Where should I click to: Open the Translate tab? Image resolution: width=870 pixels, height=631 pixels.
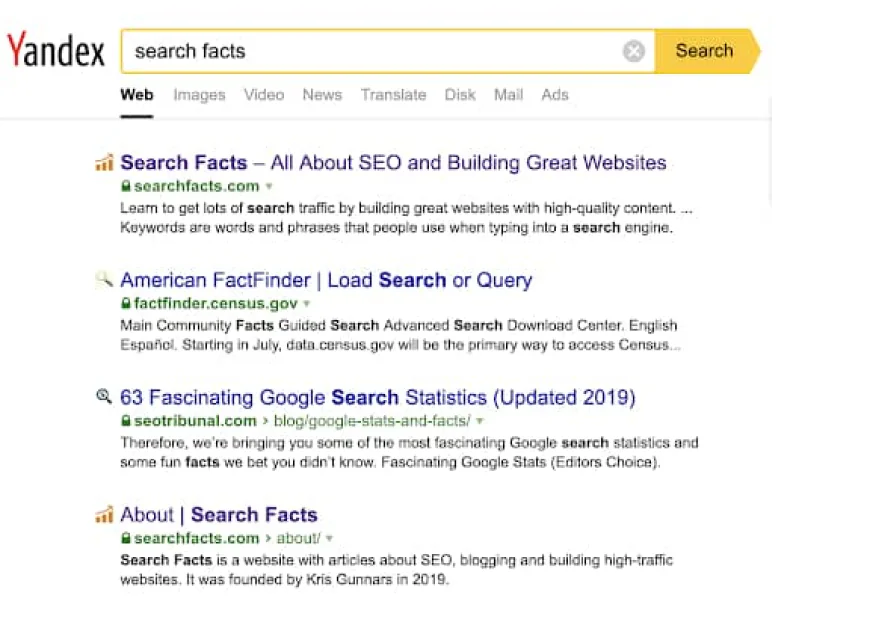[393, 95]
